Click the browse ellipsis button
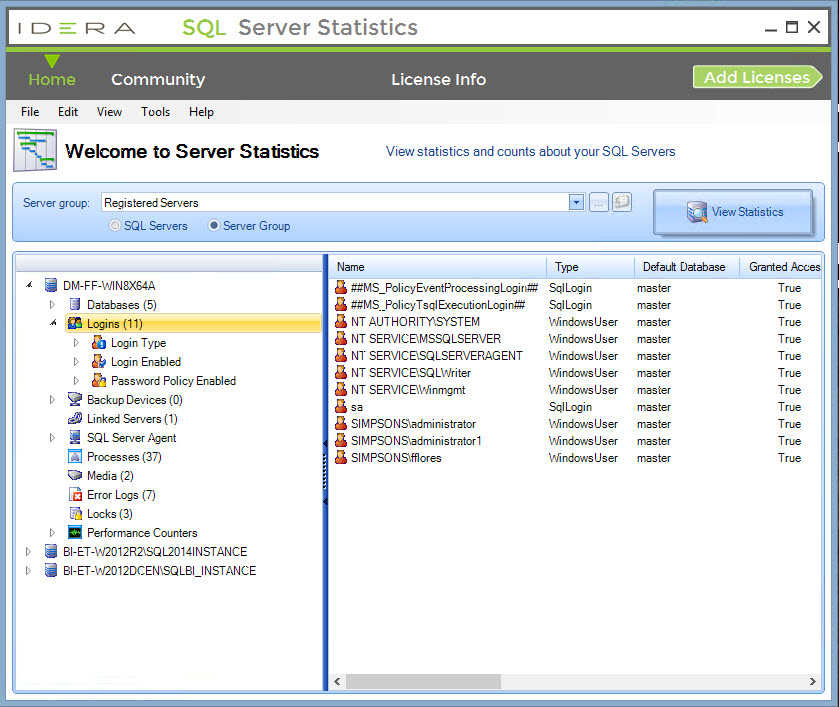839x707 pixels. tap(599, 202)
